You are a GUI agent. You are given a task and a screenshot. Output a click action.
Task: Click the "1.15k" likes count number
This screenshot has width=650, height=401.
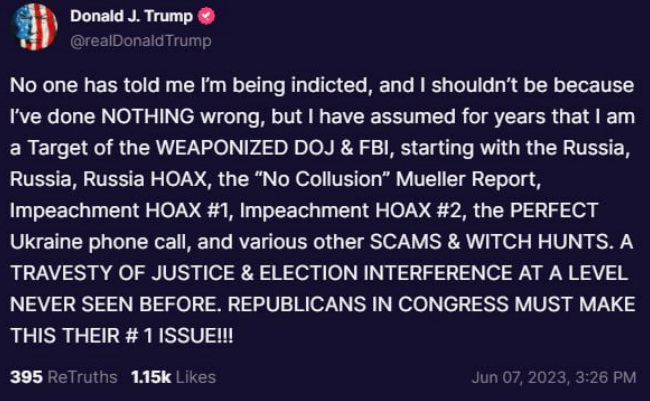pos(151,377)
